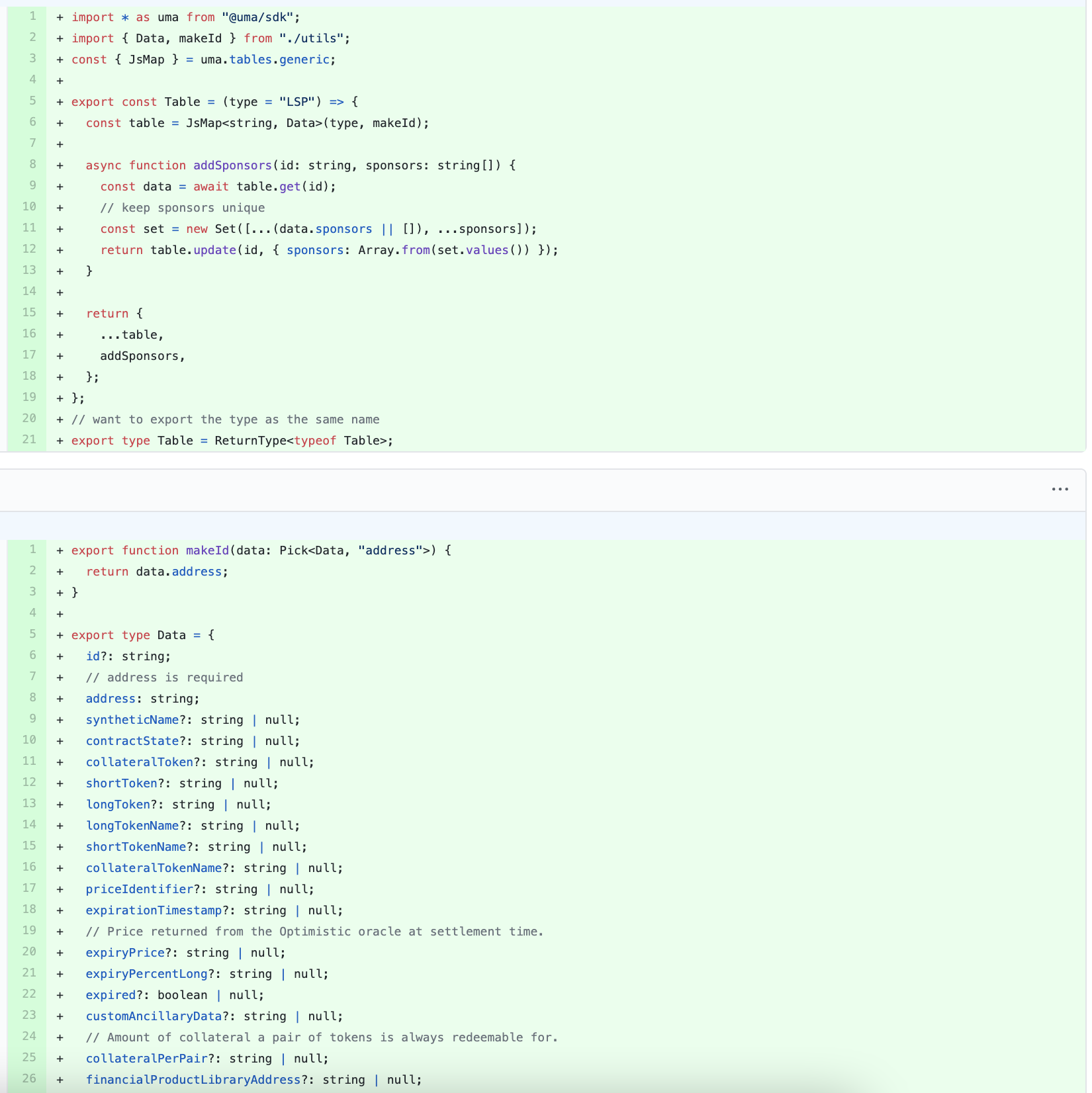Image resolution: width=1092 pixels, height=1093 pixels.
Task: Click line number 12 beside return table.update
Action: [x=29, y=249]
